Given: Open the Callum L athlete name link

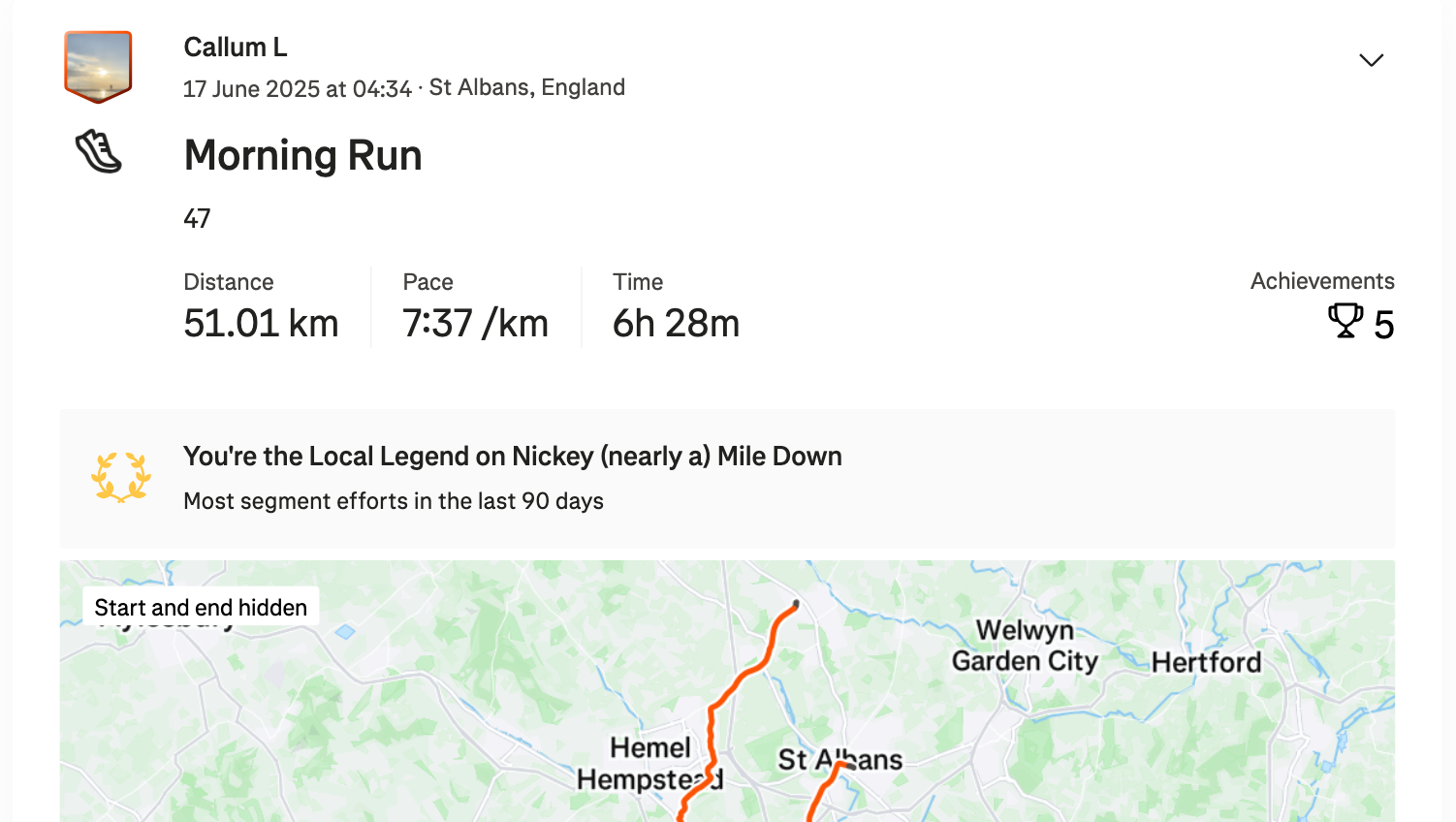Looking at the screenshot, I should 236,47.
